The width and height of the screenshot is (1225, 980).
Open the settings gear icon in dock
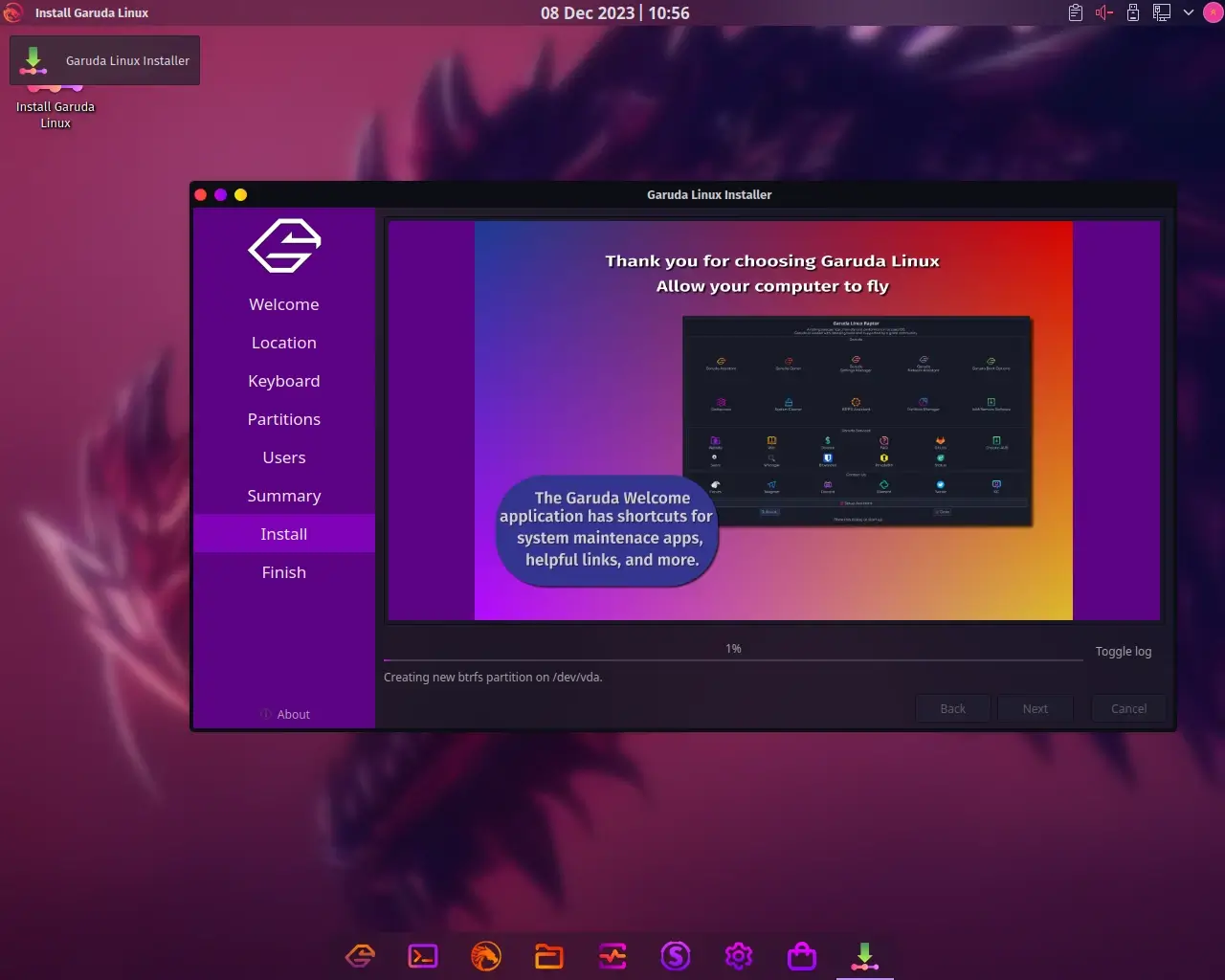tap(739, 955)
